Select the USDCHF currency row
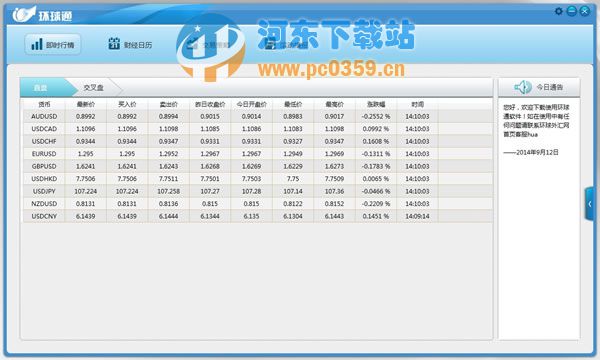 click(258, 141)
